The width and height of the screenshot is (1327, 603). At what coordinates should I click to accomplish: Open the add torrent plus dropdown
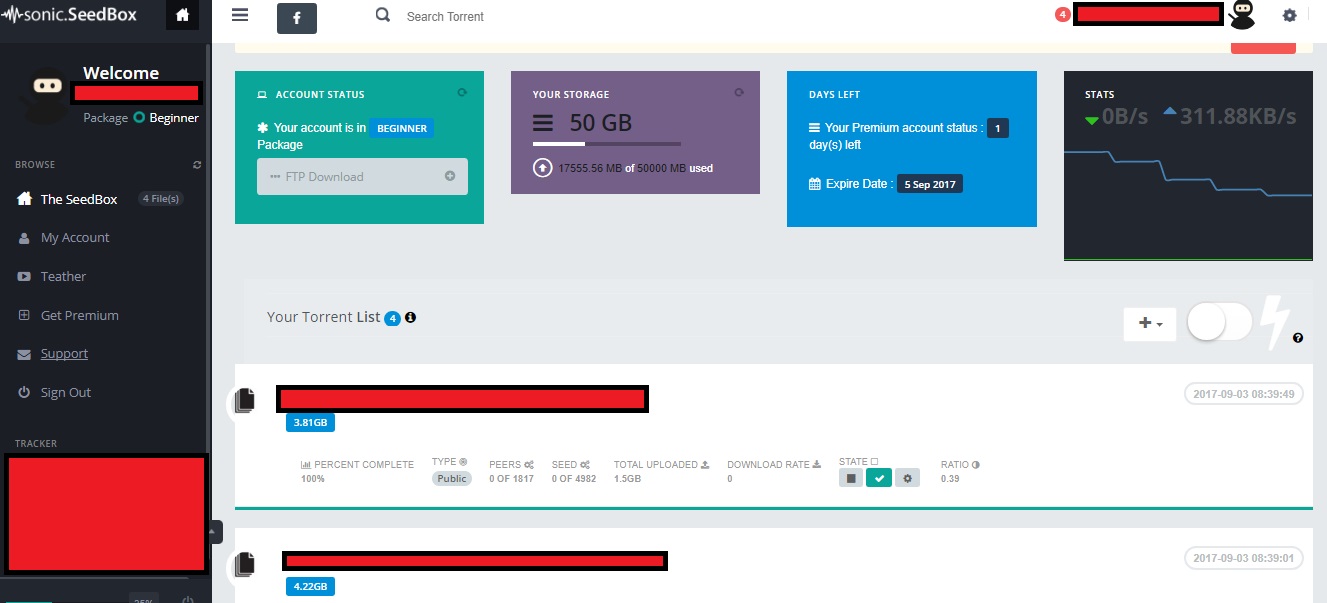[1150, 323]
